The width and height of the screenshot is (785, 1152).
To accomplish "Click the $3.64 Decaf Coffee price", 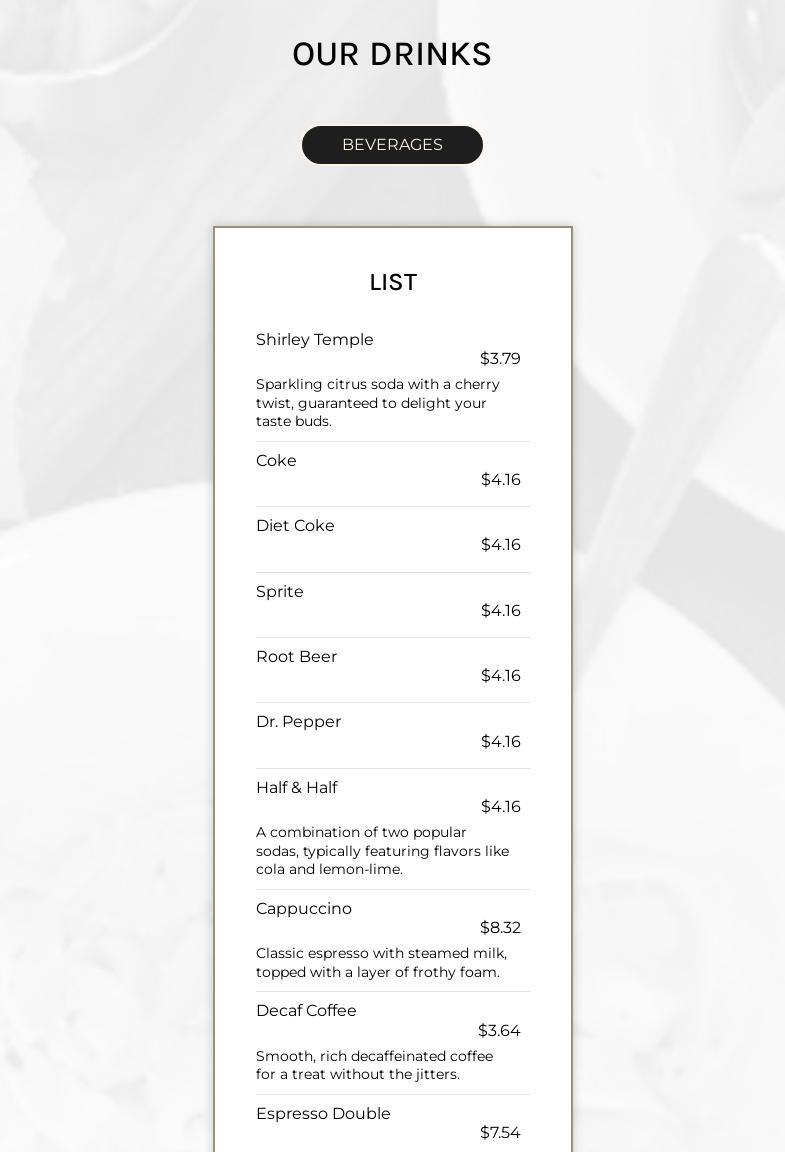I will pyautogui.click(x=500, y=1030).
